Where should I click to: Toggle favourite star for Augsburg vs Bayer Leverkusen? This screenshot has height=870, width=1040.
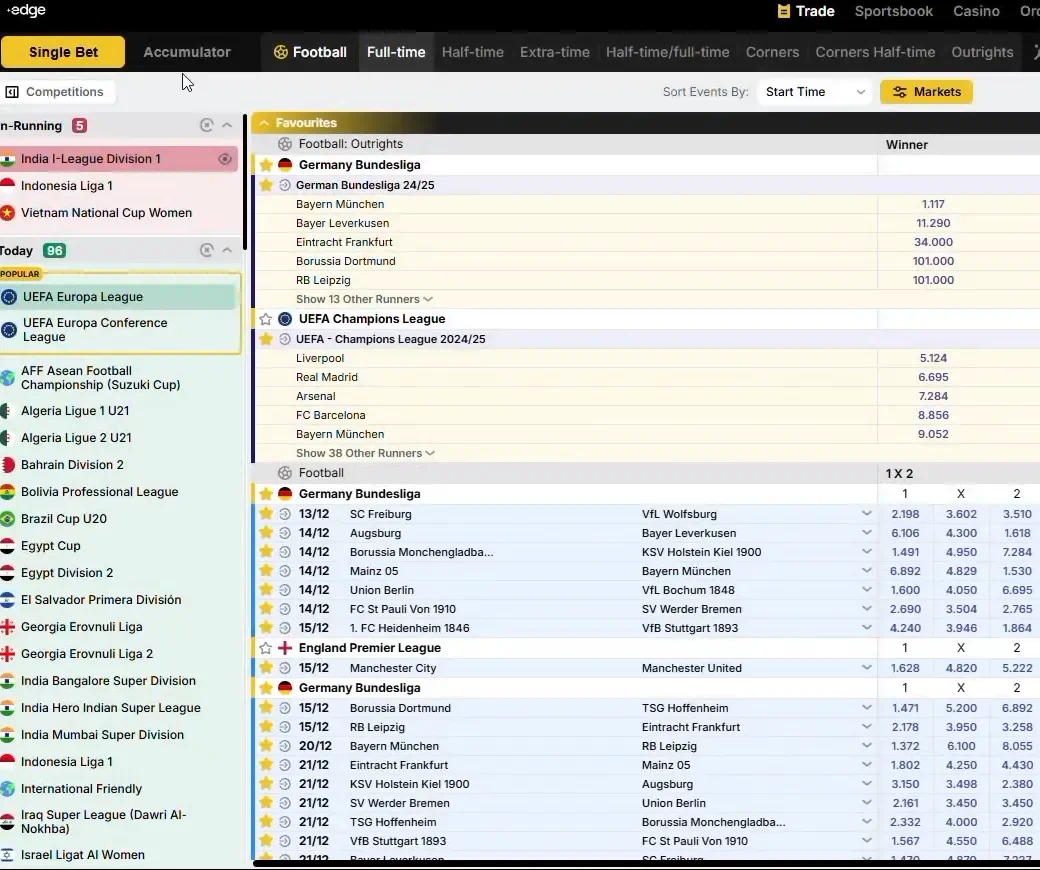(x=266, y=532)
